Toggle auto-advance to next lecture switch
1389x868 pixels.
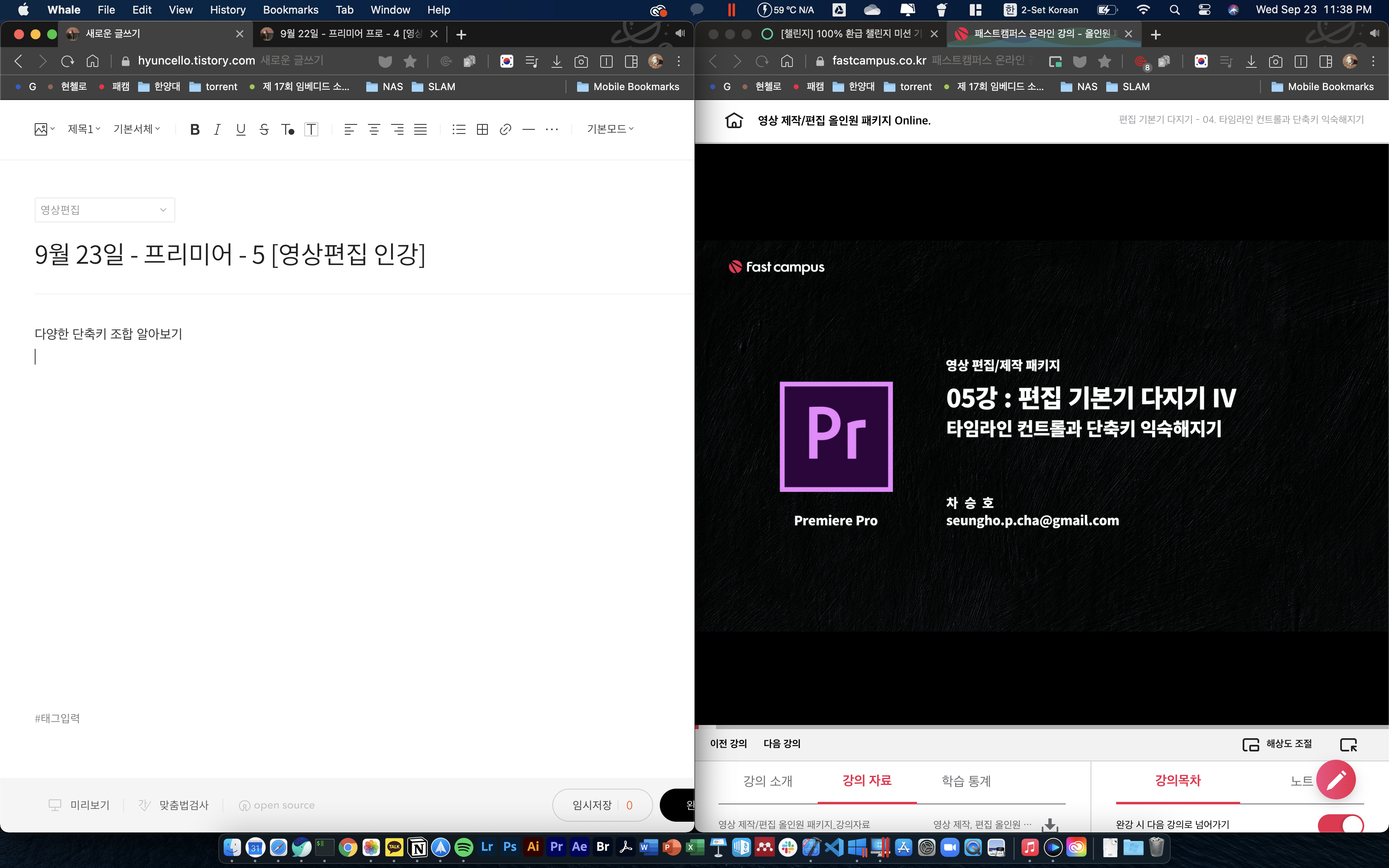coord(1340,824)
